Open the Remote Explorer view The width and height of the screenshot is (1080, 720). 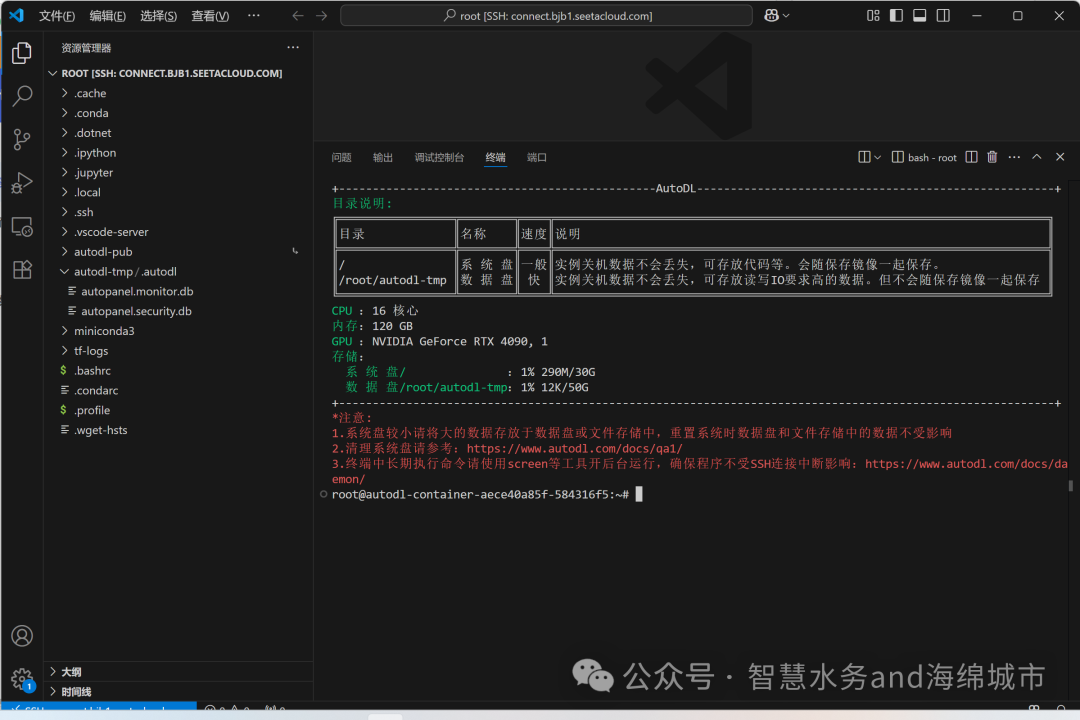(22, 227)
